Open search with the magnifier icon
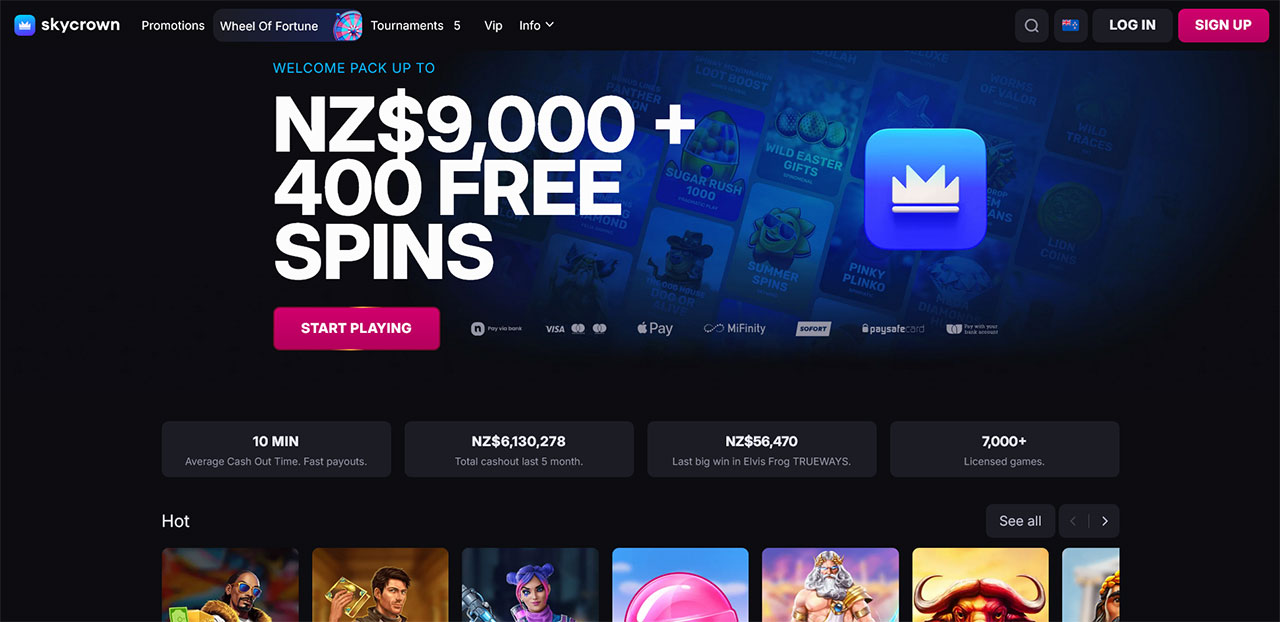Image resolution: width=1280 pixels, height=622 pixels. coord(1032,26)
